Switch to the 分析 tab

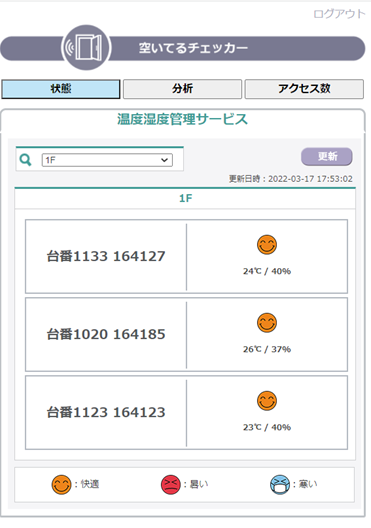182,89
